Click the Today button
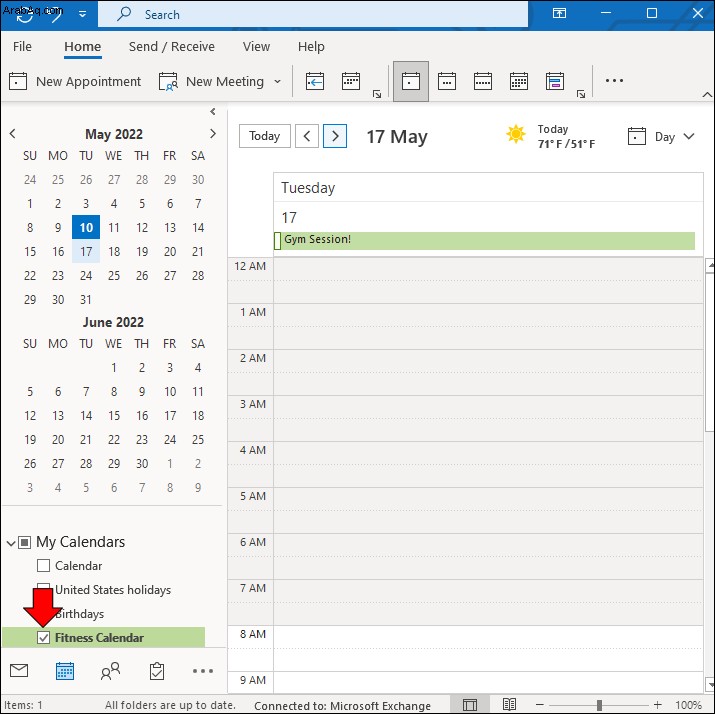Screen dimensions: 715x714 pyautogui.click(x=264, y=136)
